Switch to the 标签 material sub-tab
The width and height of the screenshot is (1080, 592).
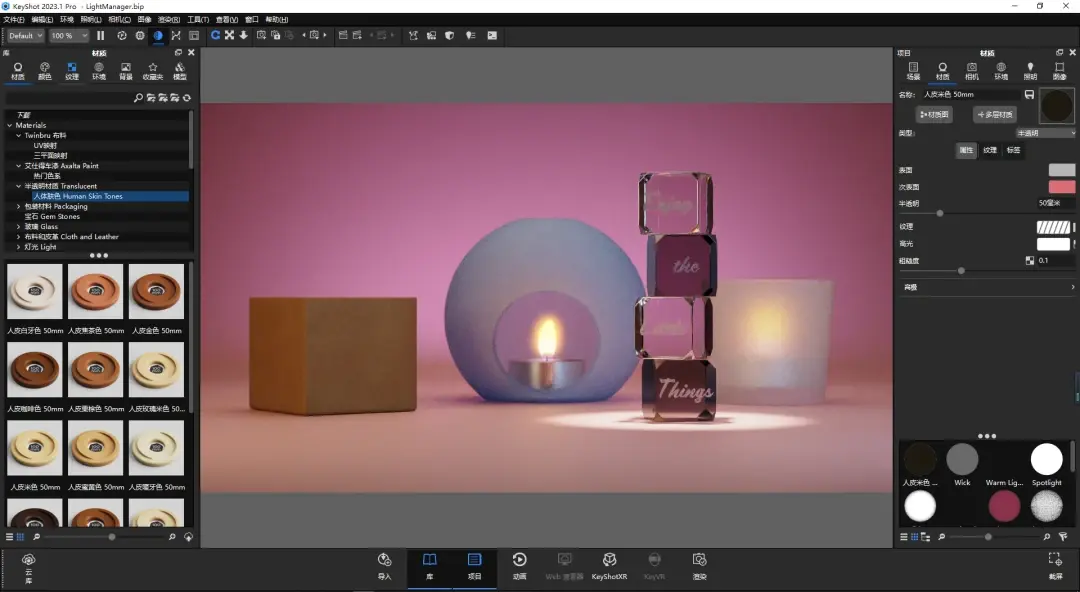point(1014,150)
